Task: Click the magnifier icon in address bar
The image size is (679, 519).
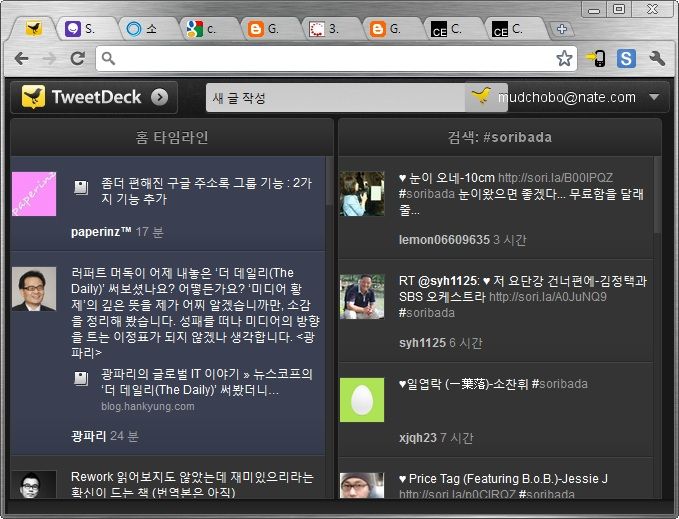Action: [108, 58]
